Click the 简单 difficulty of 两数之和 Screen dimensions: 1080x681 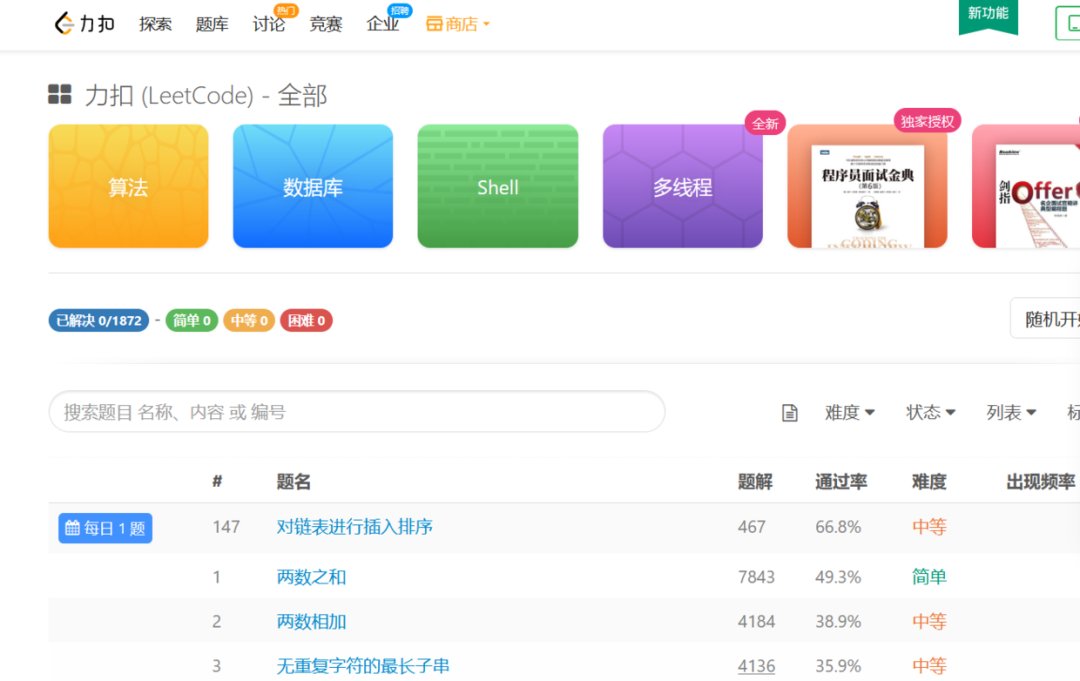tap(929, 577)
